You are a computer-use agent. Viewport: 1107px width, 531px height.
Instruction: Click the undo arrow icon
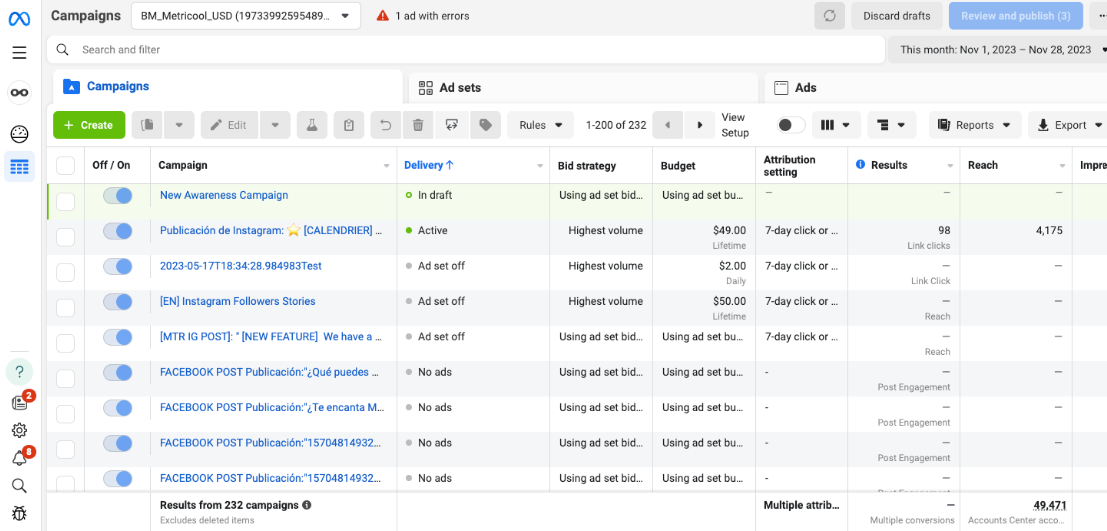pos(384,125)
